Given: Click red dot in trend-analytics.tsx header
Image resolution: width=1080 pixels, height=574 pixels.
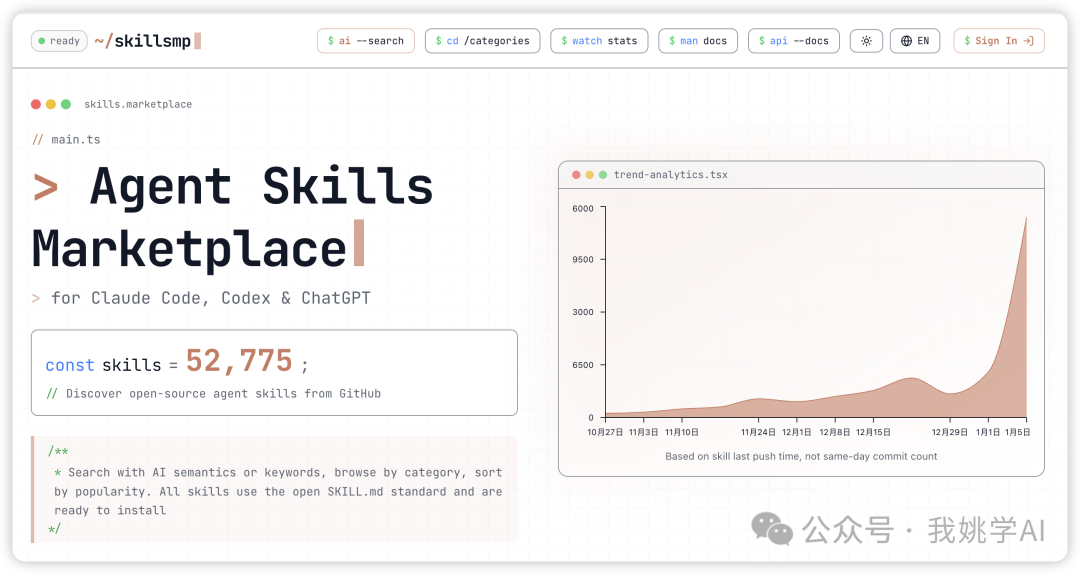Looking at the screenshot, I should click(576, 175).
